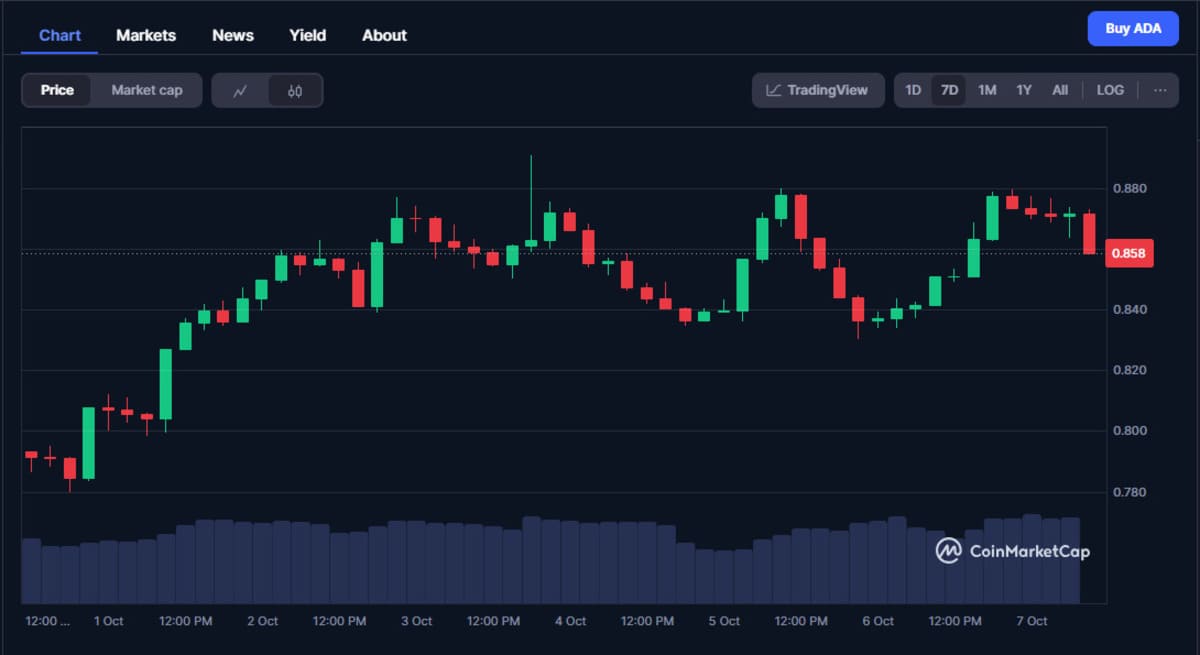Toggle the Market cap view
Viewport: 1200px width, 655px height.
[146, 90]
